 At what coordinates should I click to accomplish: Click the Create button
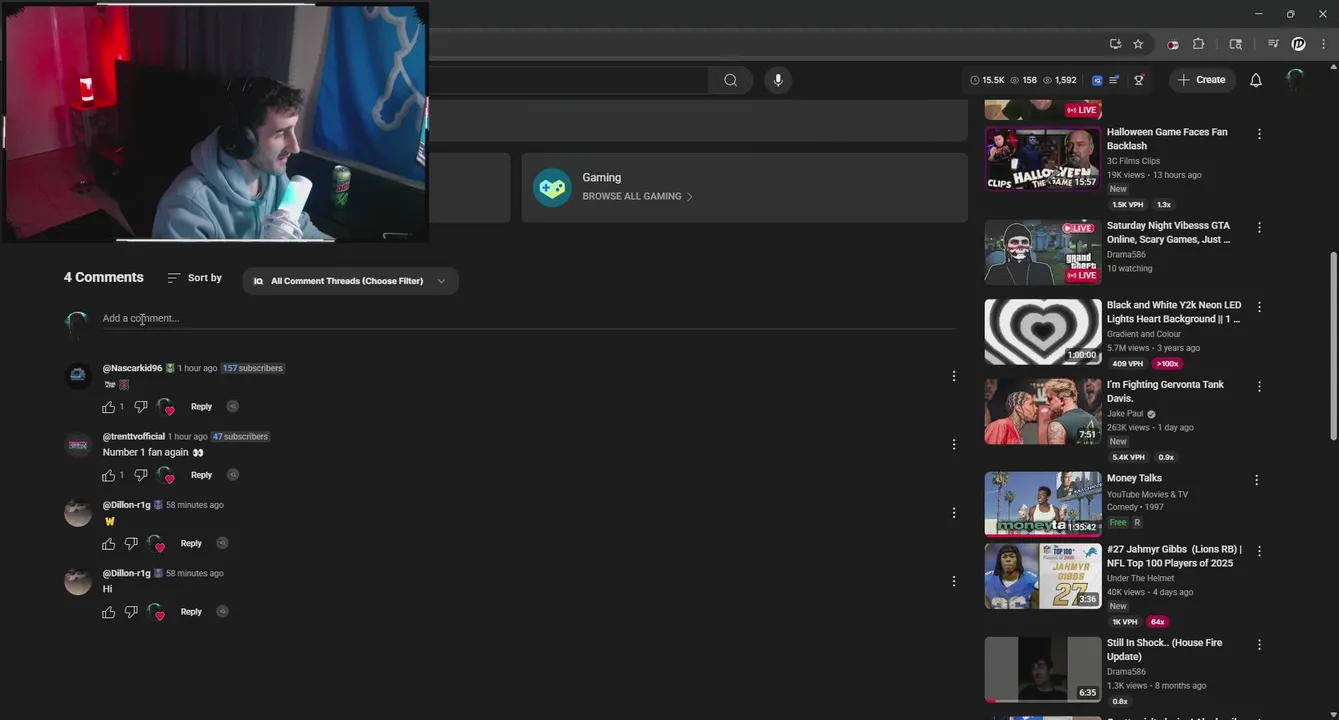(1202, 80)
